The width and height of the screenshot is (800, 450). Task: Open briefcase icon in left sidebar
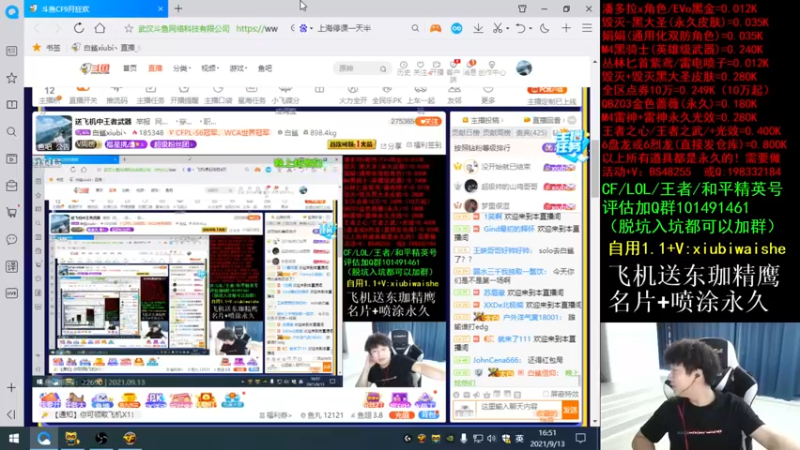[x=11, y=185]
